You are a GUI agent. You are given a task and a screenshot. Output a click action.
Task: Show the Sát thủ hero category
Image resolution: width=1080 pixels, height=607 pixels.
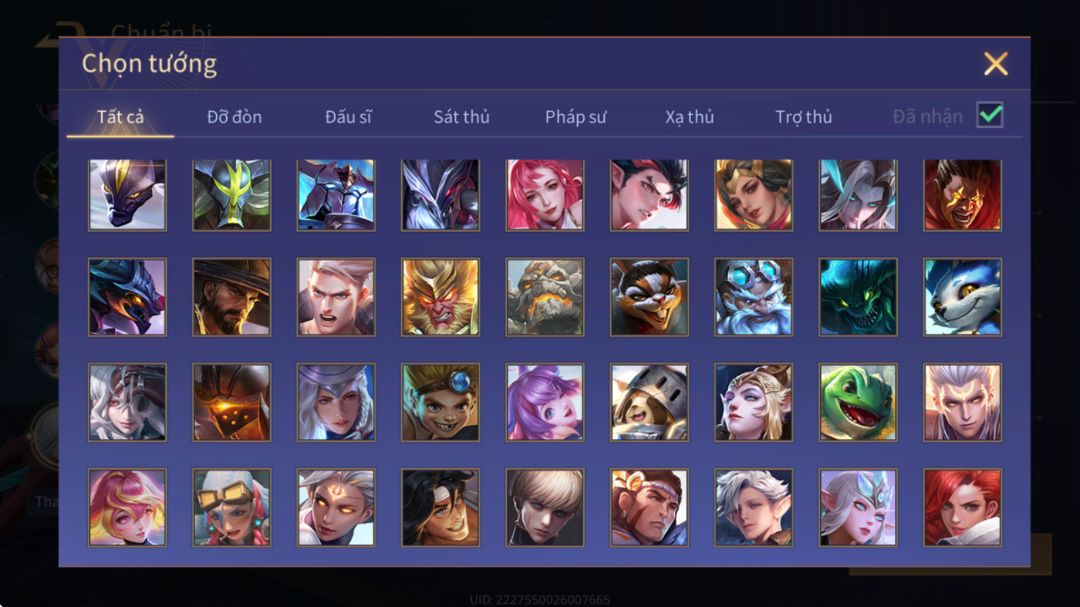point(461,117)
